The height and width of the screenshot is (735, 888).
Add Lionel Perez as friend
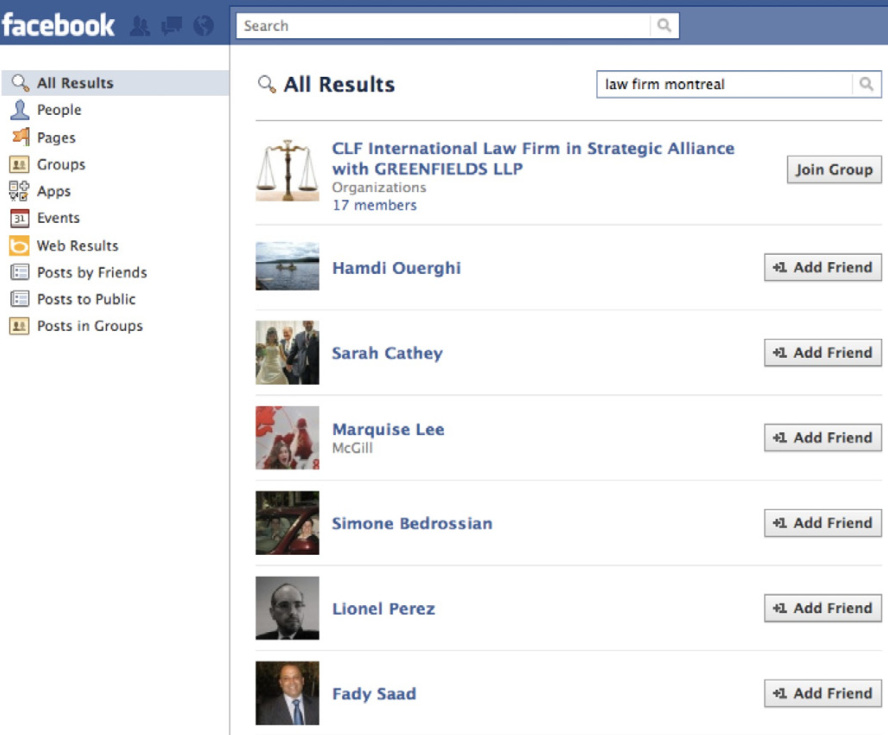pos(822,608)
